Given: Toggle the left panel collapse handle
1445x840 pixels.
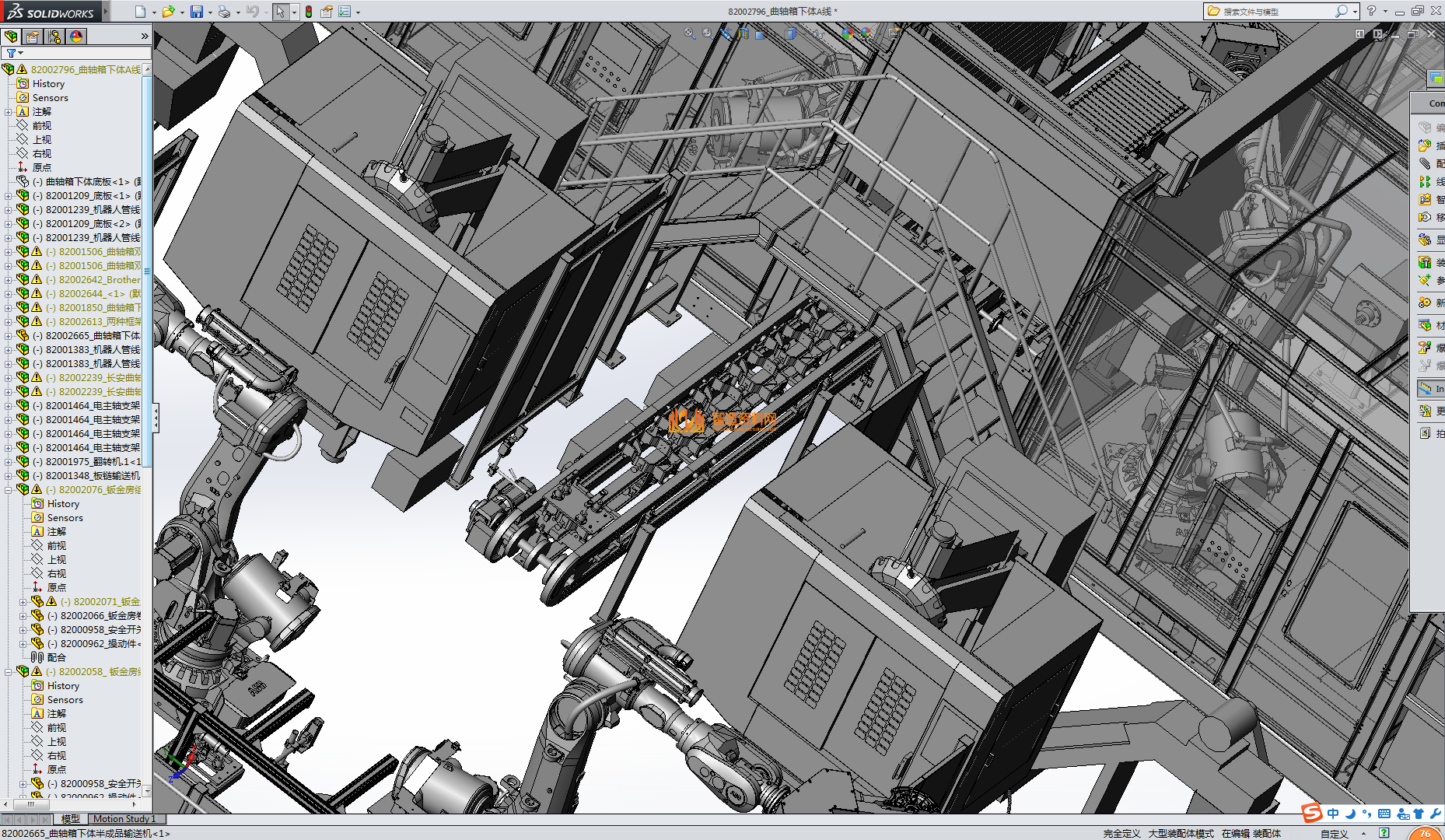Looking at the screenshot, I should click(156, 418).
